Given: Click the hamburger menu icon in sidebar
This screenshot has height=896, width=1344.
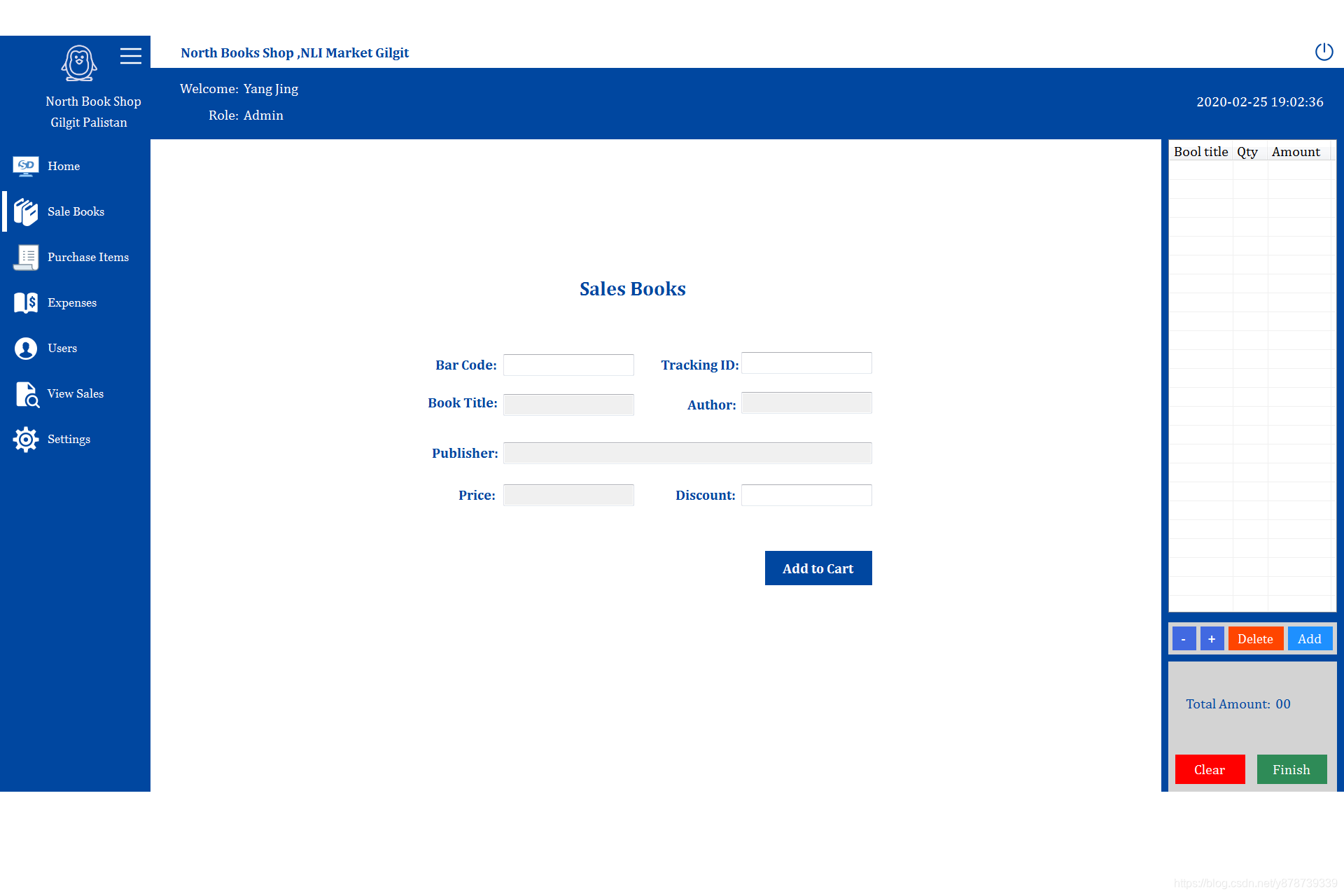Looking at the screenshot, I should tap(131, 56).
